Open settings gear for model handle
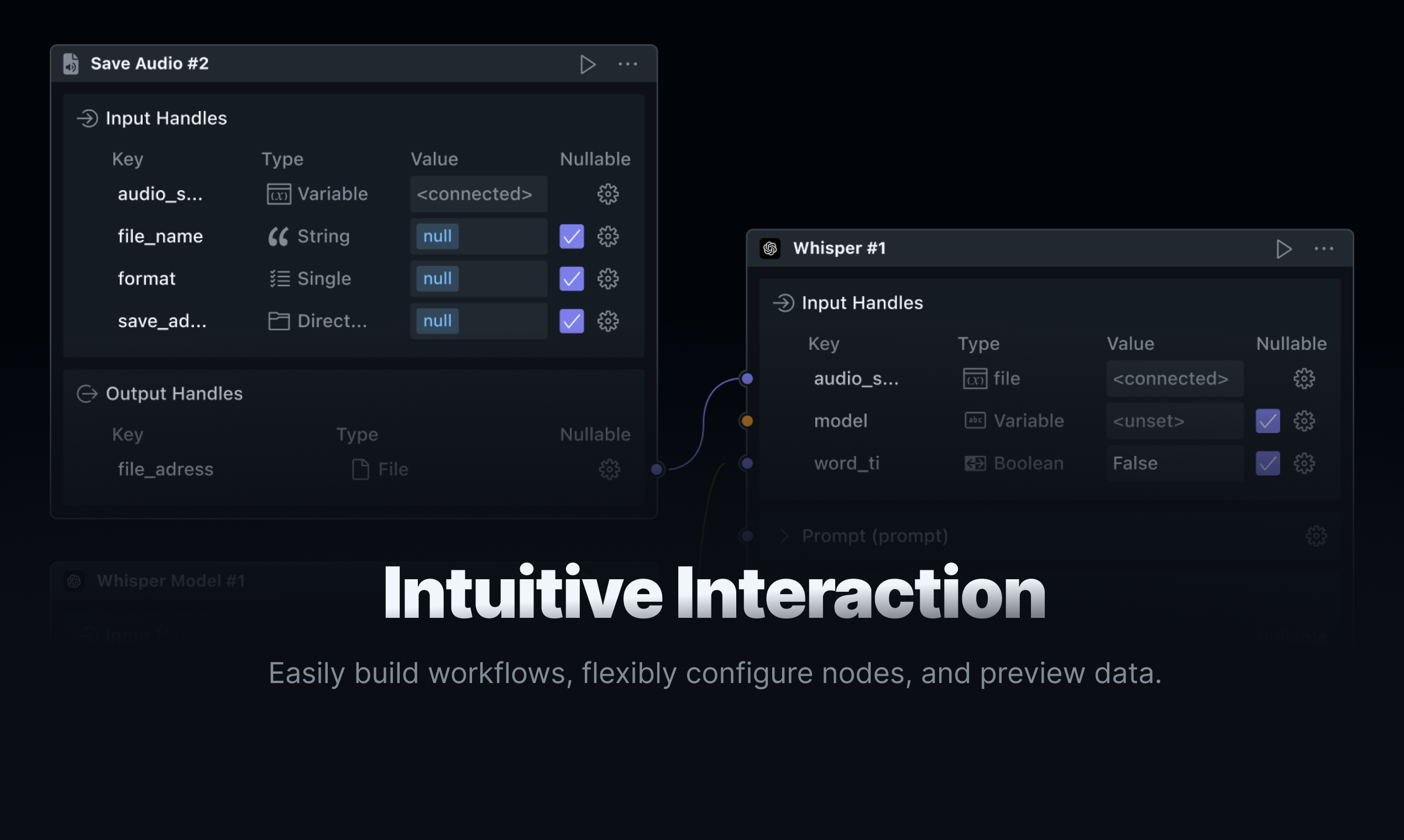The width and height of the screenshot is (1404, 840). (1304, 421)
